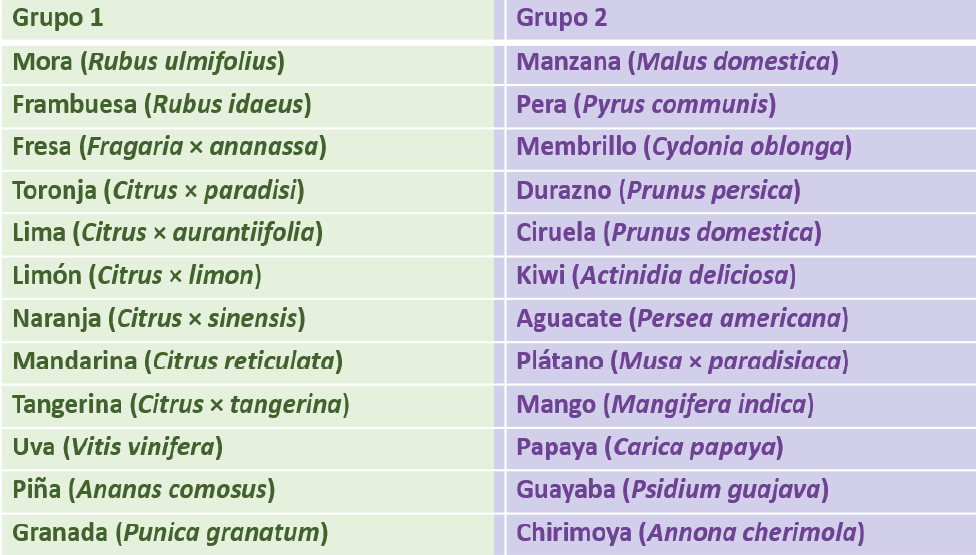Click the Aguacate (Persea americana) cell
976x555 pixels.
coord(741,320)
